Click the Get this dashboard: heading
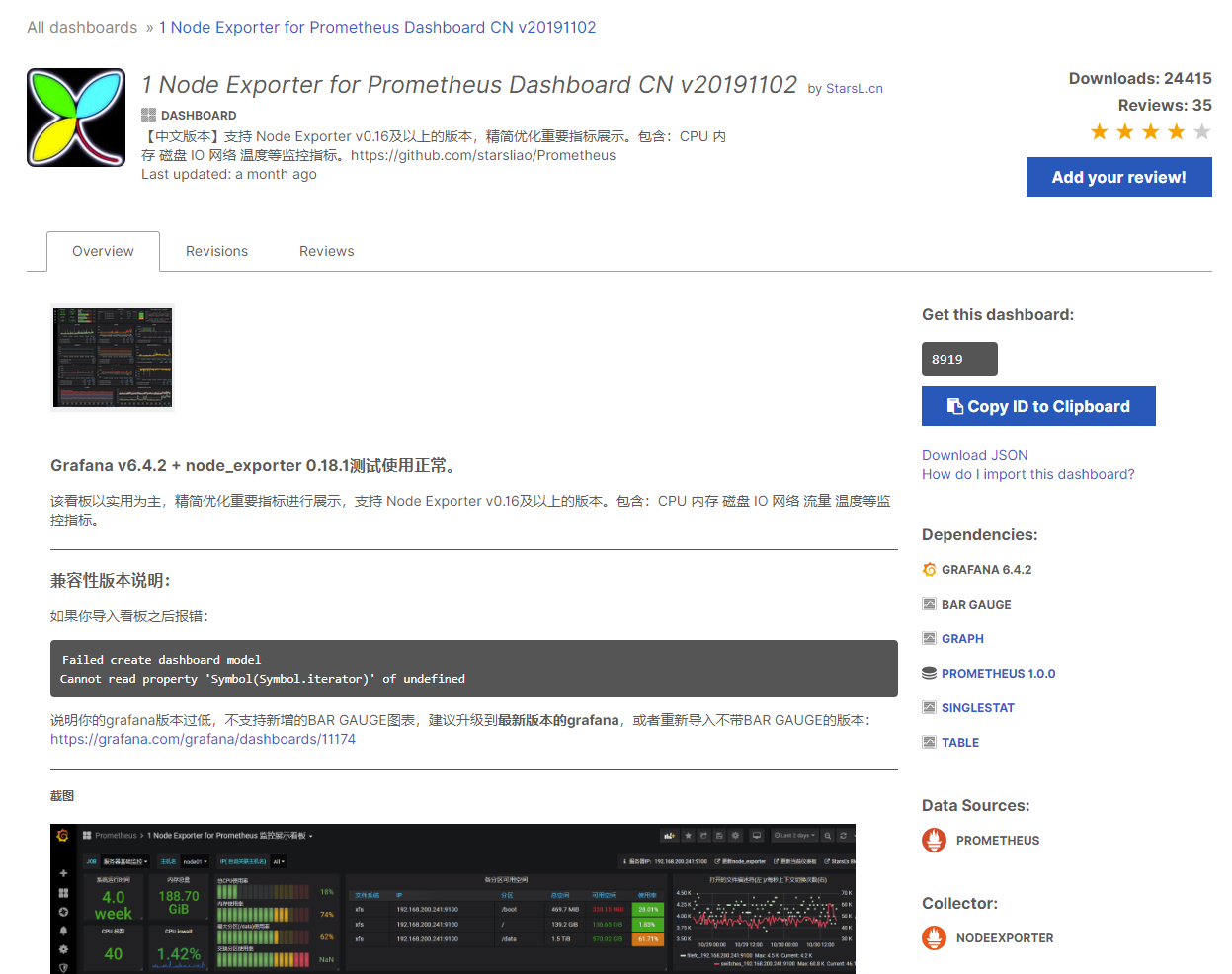The height and width of the screenshot is (974, 1232). (998, 315)
